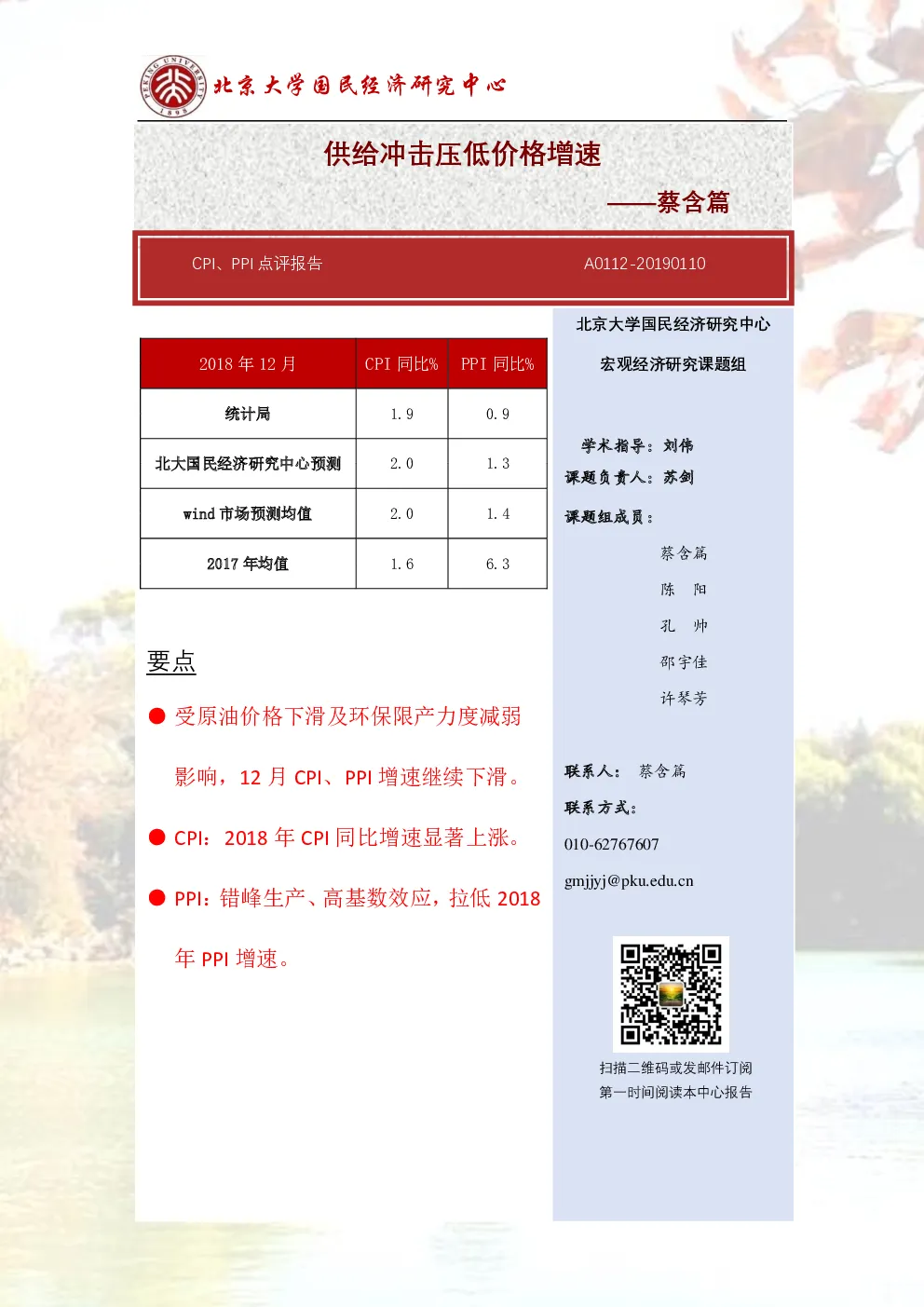Select the title 供给冲击压低价格增速
The height and width of the screenshot is (1307, 924).
463,154
